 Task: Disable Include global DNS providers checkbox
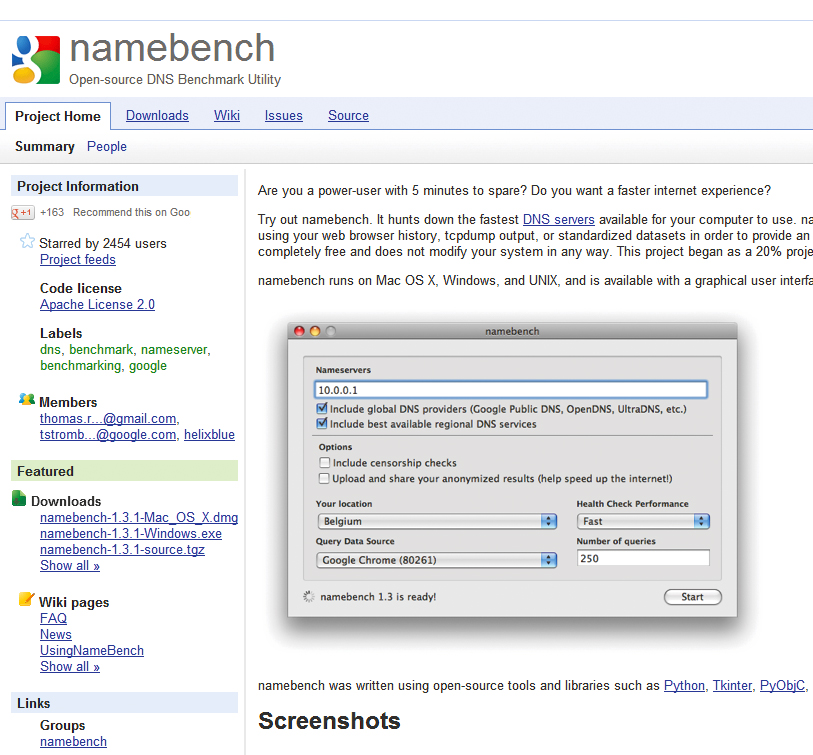click(322, 409)
